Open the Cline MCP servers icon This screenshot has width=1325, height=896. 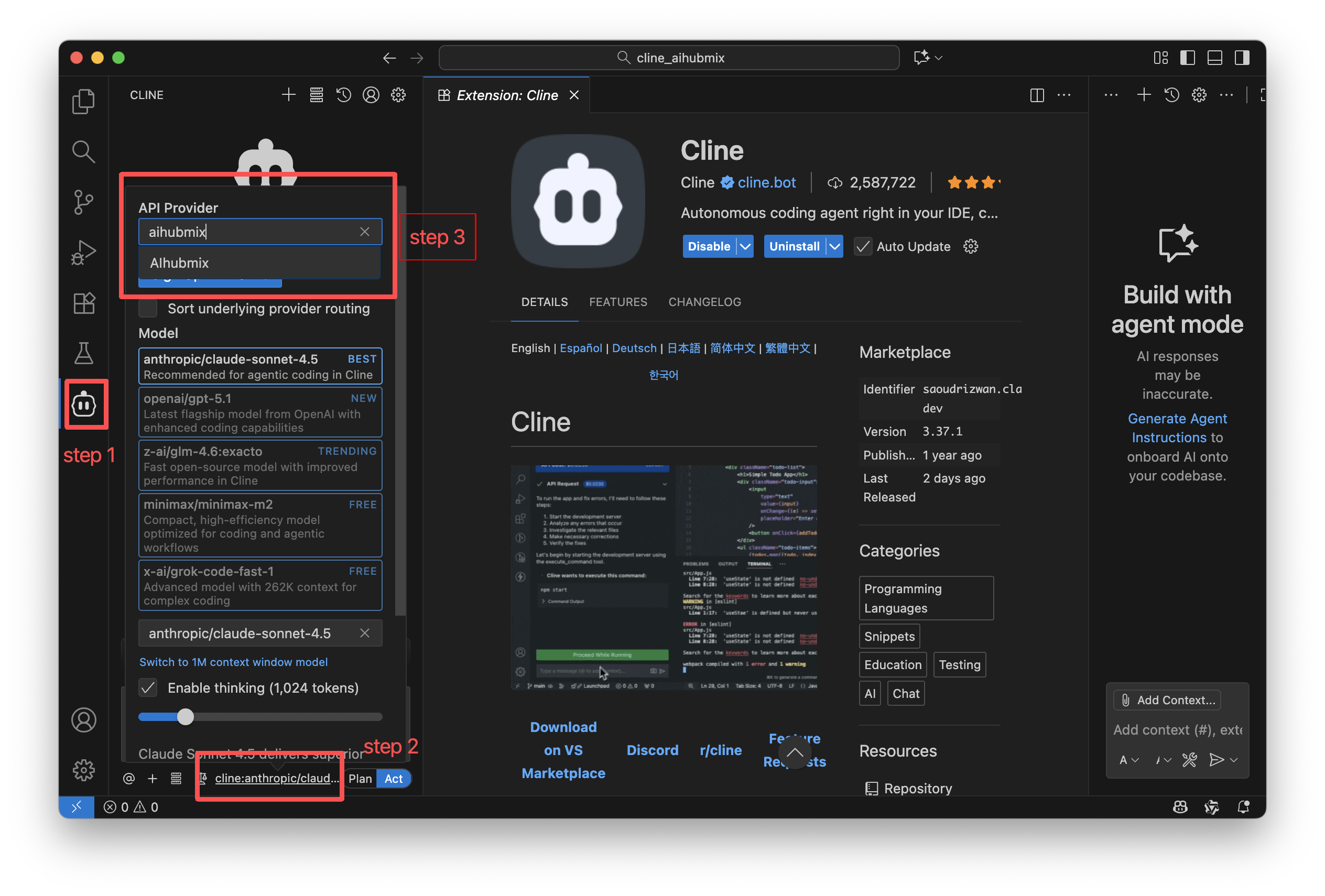tap(317, 95)
